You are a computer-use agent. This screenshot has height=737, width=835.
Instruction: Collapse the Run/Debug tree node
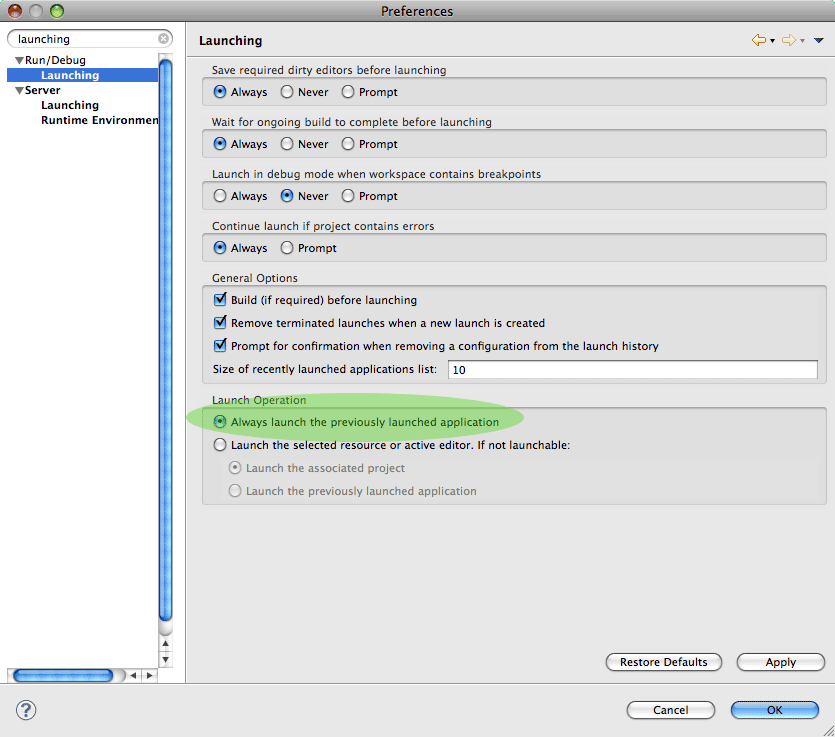pos(19,60)
